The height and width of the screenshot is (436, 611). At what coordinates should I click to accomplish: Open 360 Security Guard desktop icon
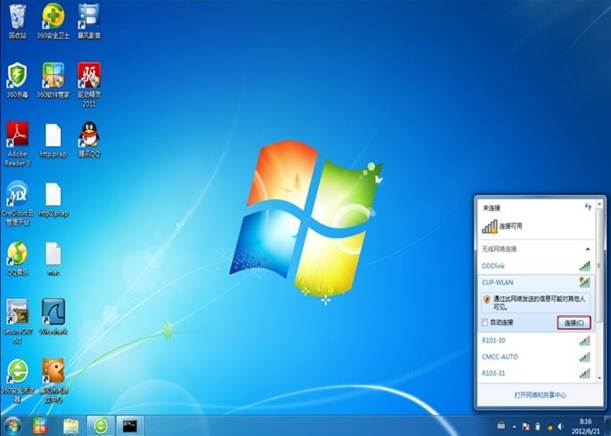coord(52,17)
